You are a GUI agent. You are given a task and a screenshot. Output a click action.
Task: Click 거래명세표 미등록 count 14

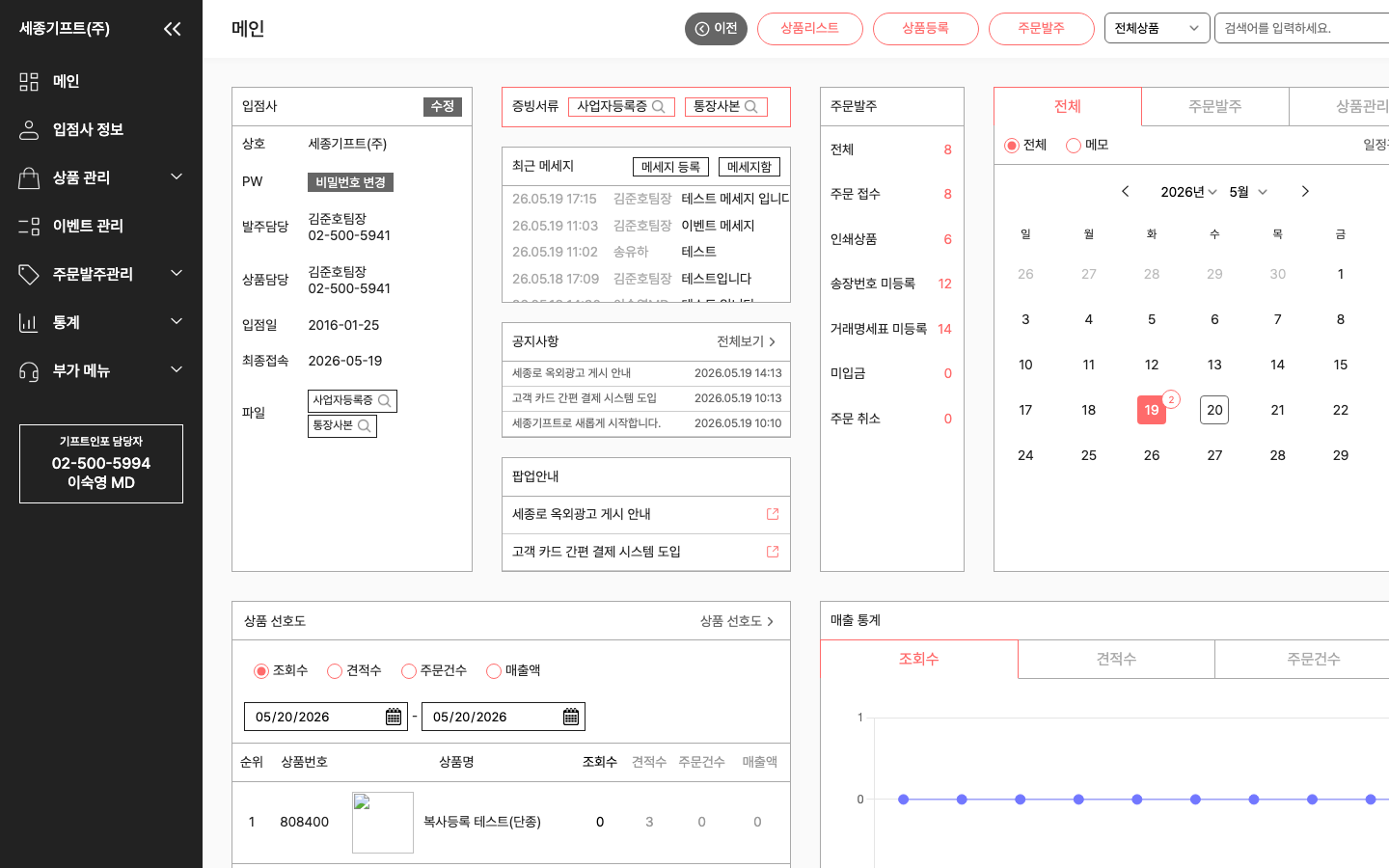point(944,329)
